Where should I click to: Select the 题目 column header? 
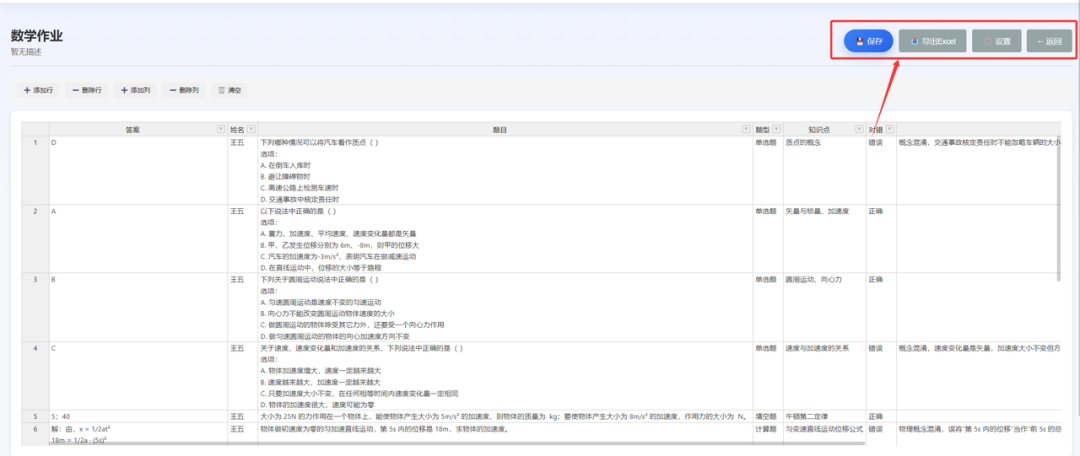pyautogui.click(x=505, y=129)
